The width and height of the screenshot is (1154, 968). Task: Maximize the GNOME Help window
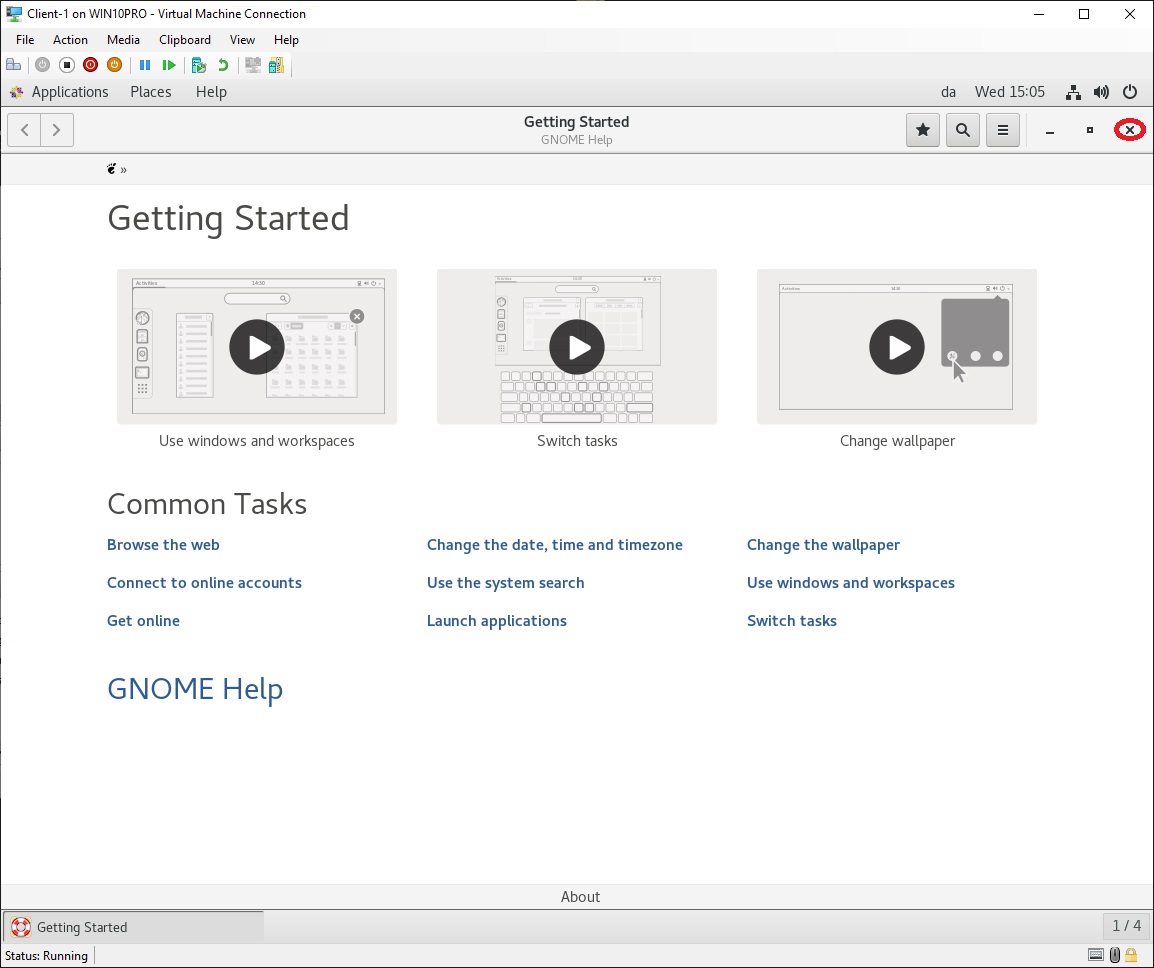pyautogui.click(x=1090, y=130)
